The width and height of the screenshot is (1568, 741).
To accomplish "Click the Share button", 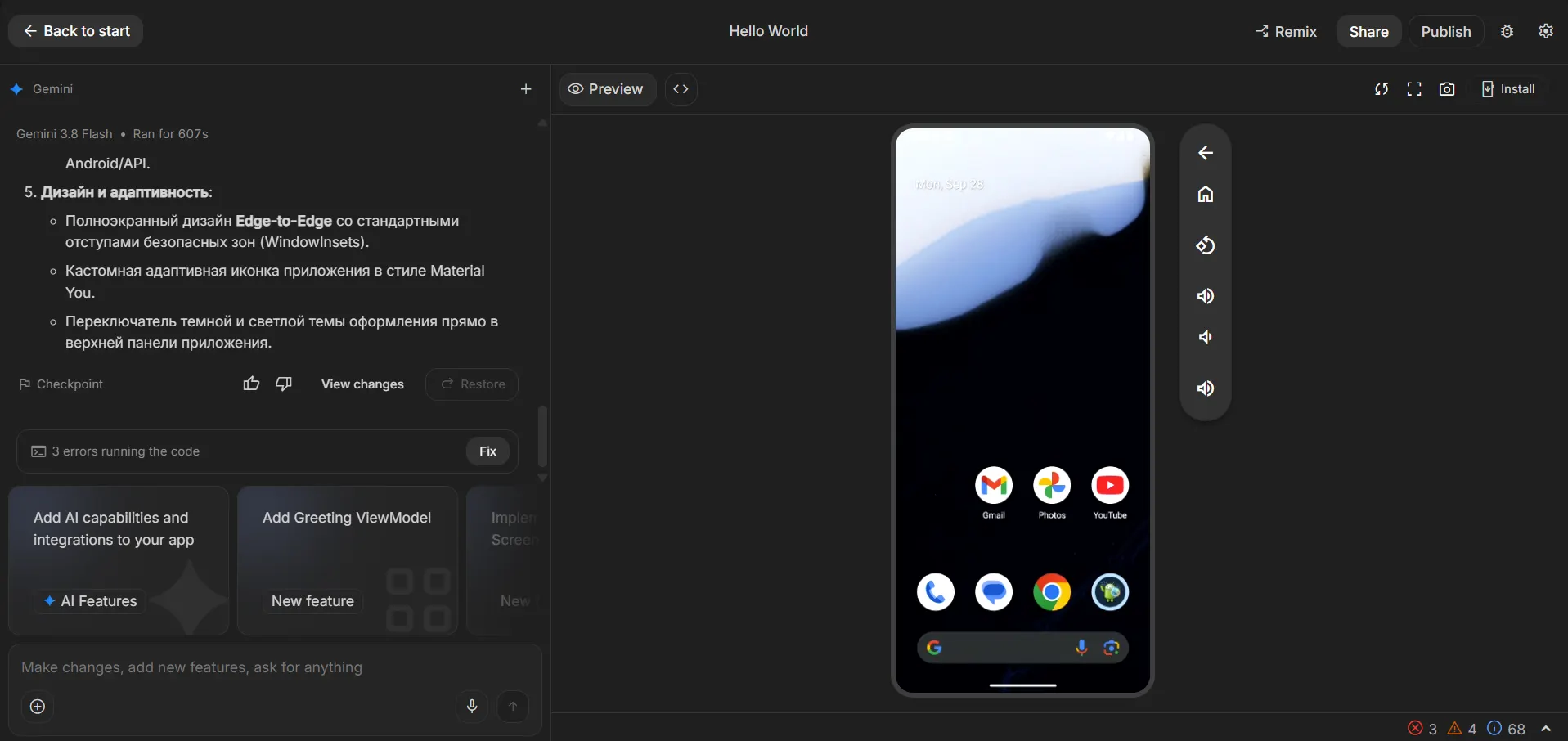I will (1368, 31).
